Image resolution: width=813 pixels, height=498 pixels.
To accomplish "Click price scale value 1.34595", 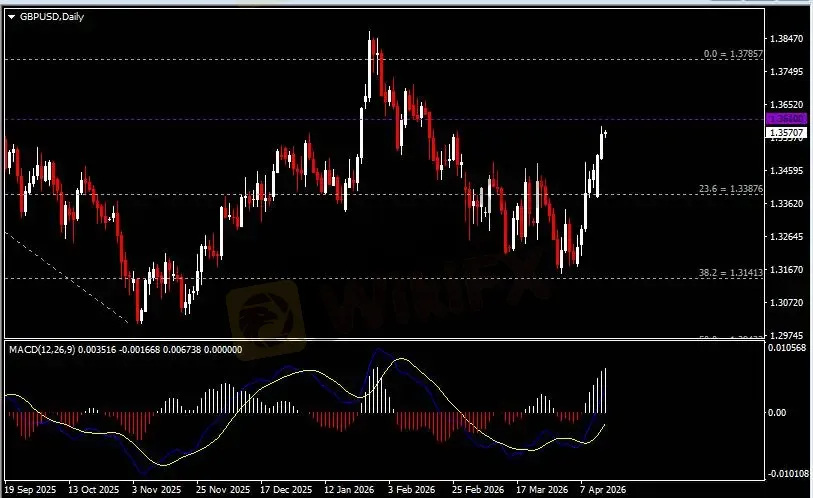I will click(x=787, y=171).
